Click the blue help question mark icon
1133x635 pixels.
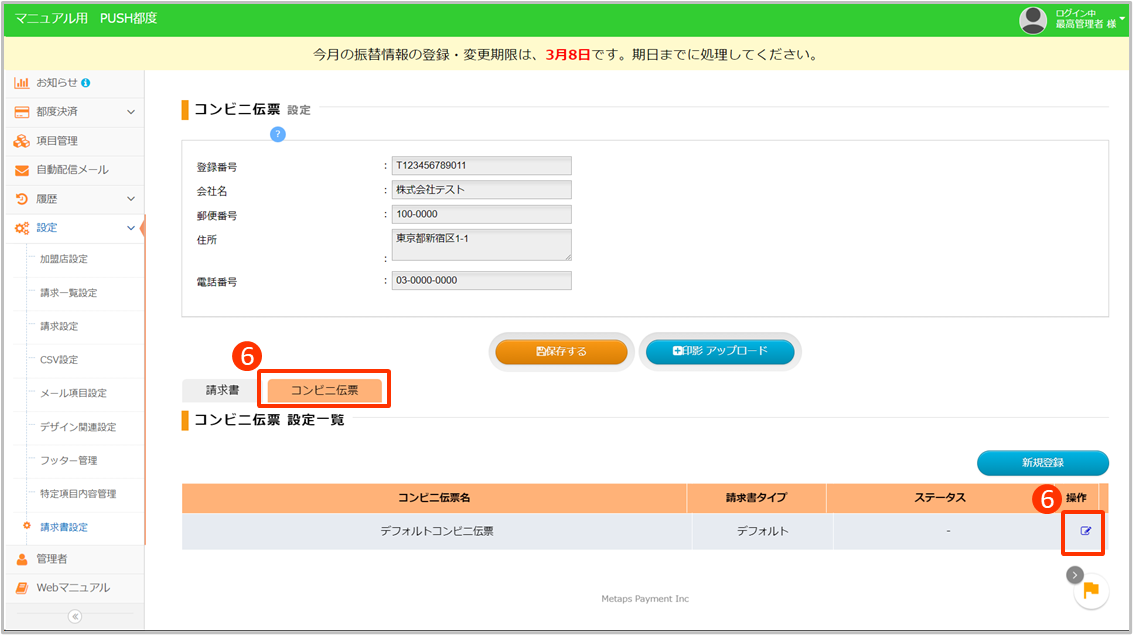[278, 134]
